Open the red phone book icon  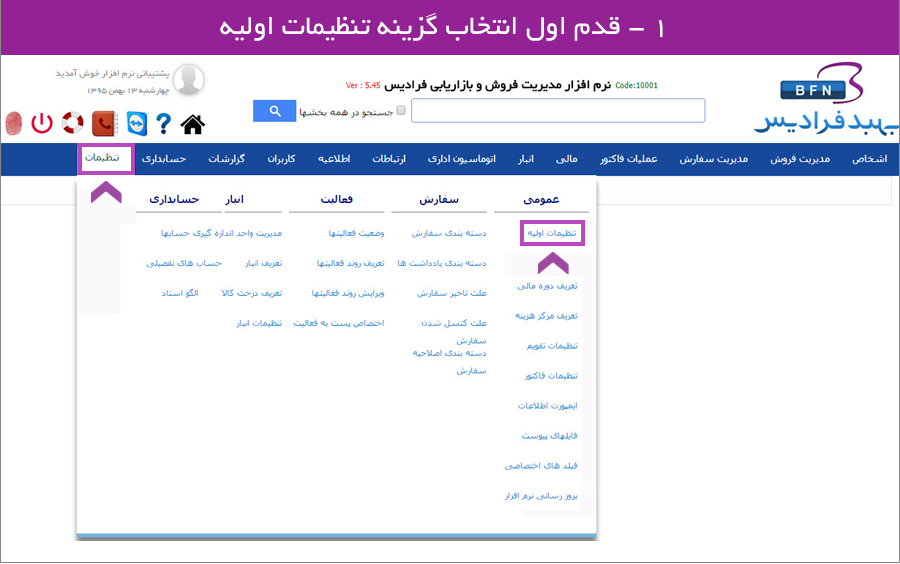(103, 124)
